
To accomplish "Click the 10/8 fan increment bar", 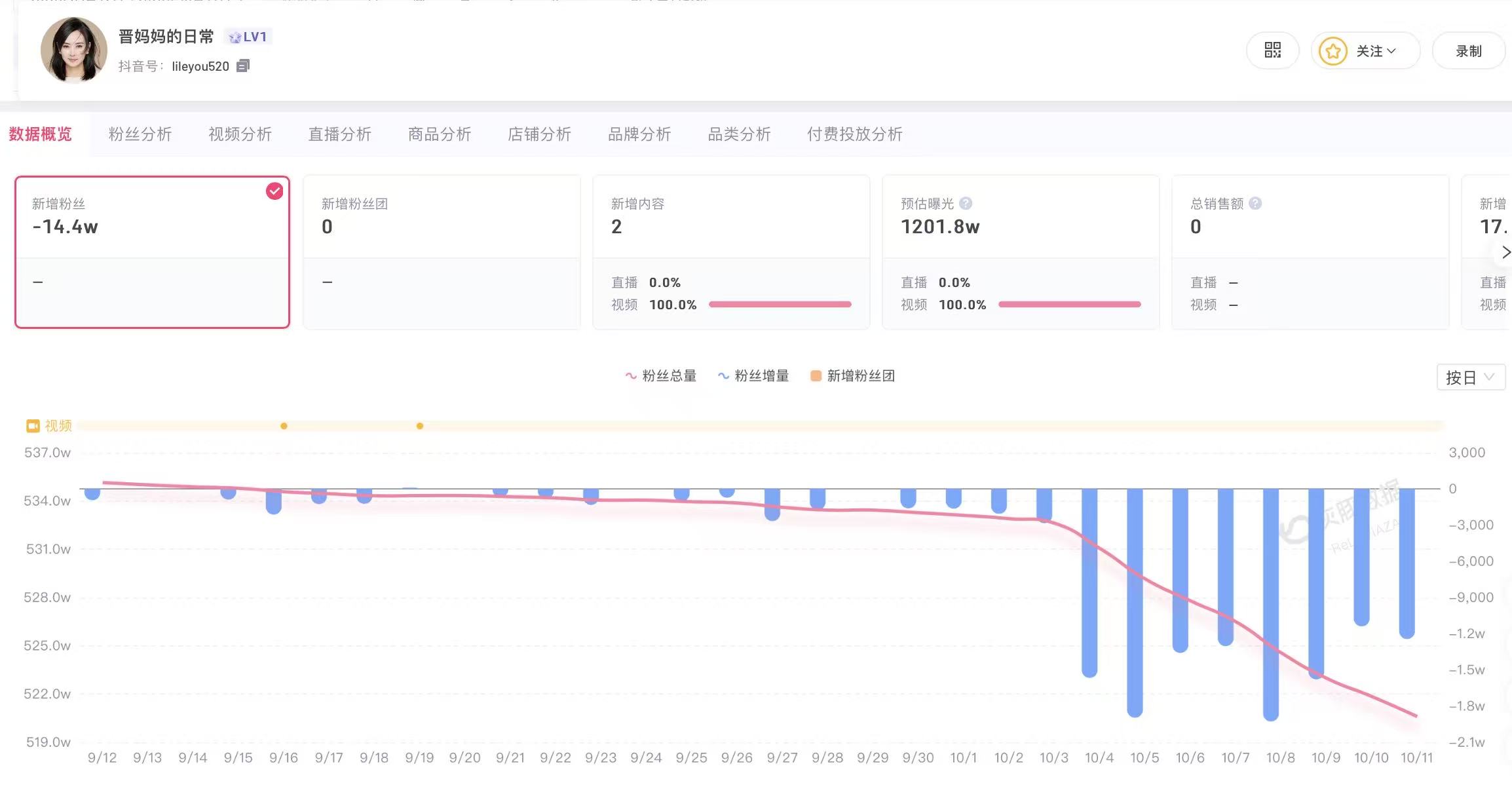I will [x=1271, y=605].
